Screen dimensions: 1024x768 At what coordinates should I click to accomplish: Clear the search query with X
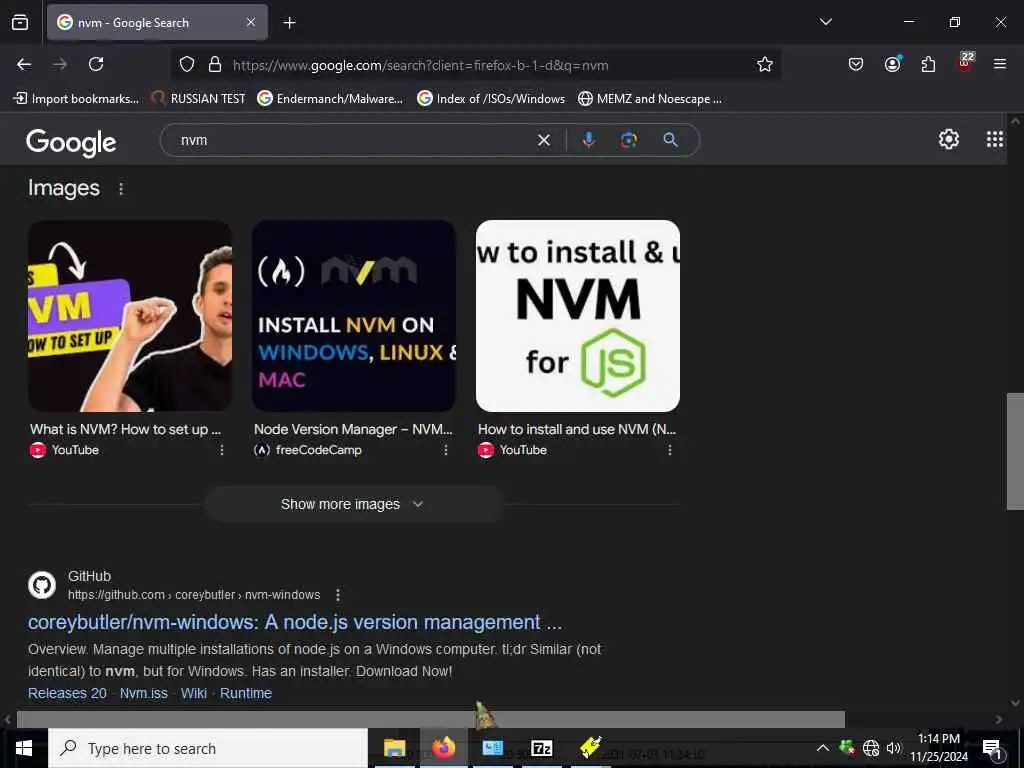[543, 140]
